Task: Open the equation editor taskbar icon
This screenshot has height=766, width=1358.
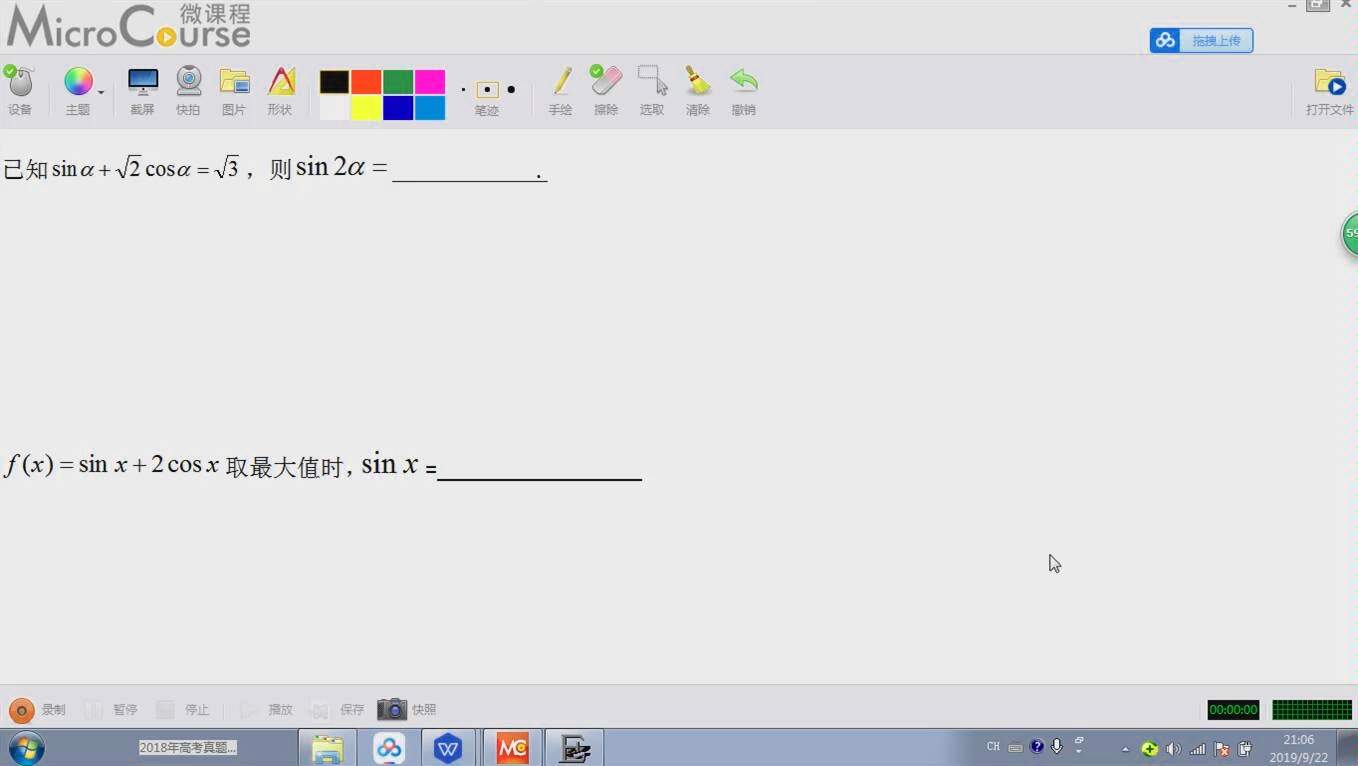Action: (x=574, y=748)
